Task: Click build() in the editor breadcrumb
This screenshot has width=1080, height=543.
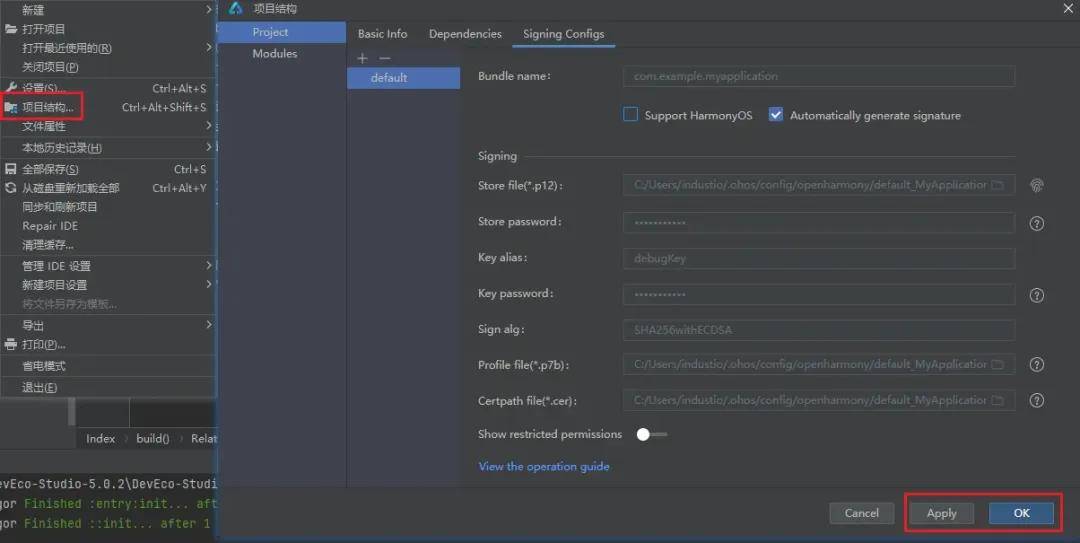Action: (153, 438)
